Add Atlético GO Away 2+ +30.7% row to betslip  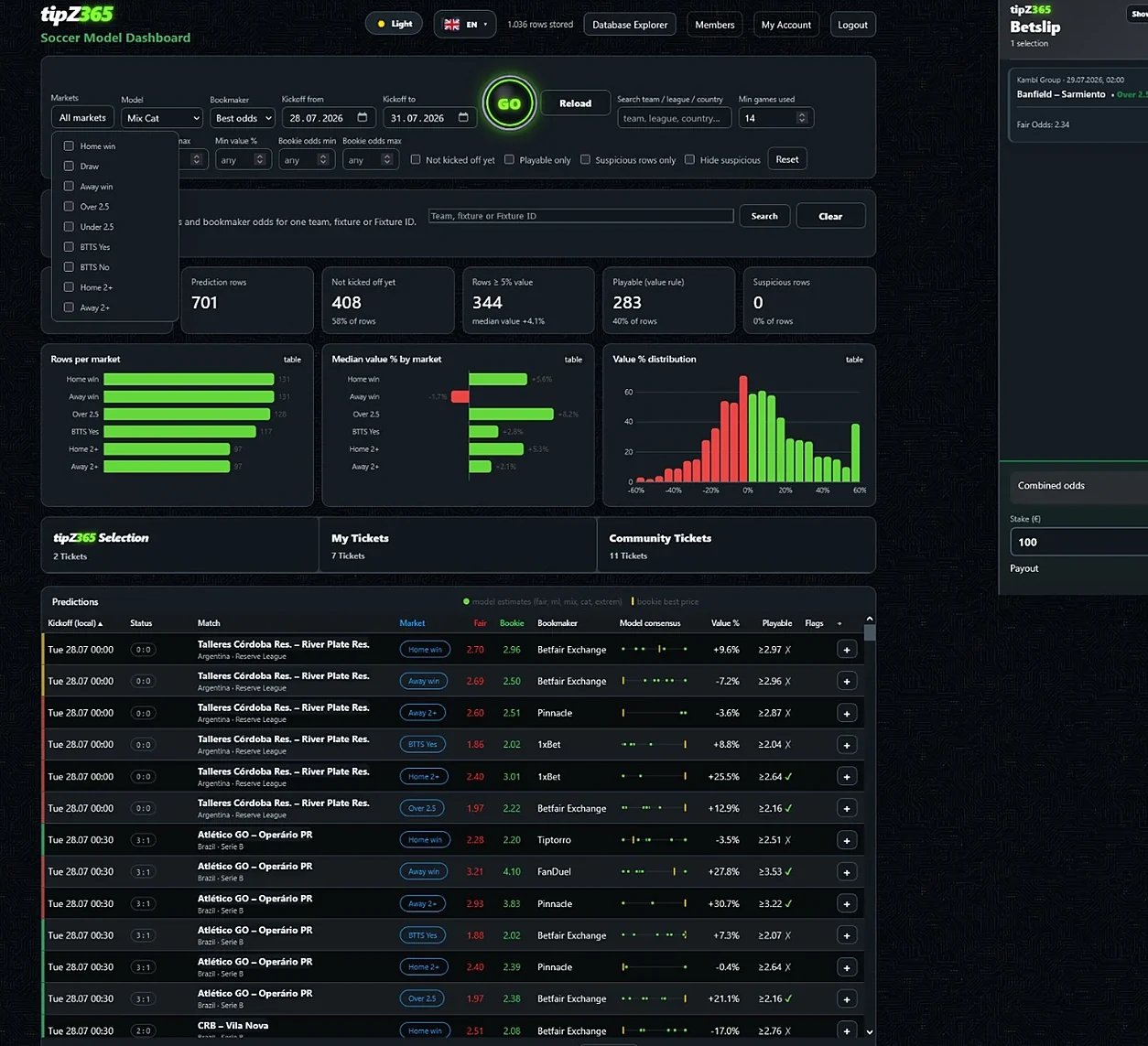847,904
